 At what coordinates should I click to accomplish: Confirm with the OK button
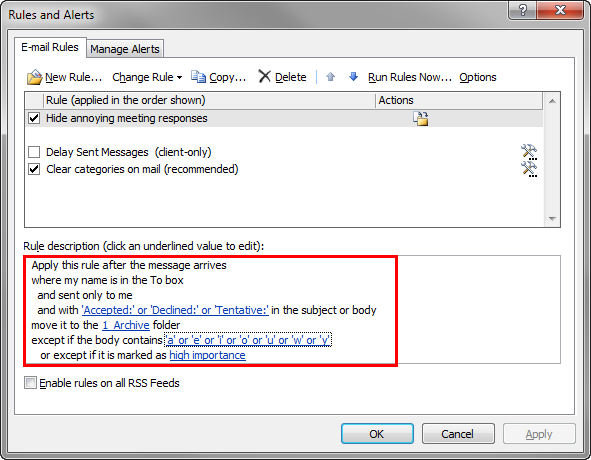(377, 434)
